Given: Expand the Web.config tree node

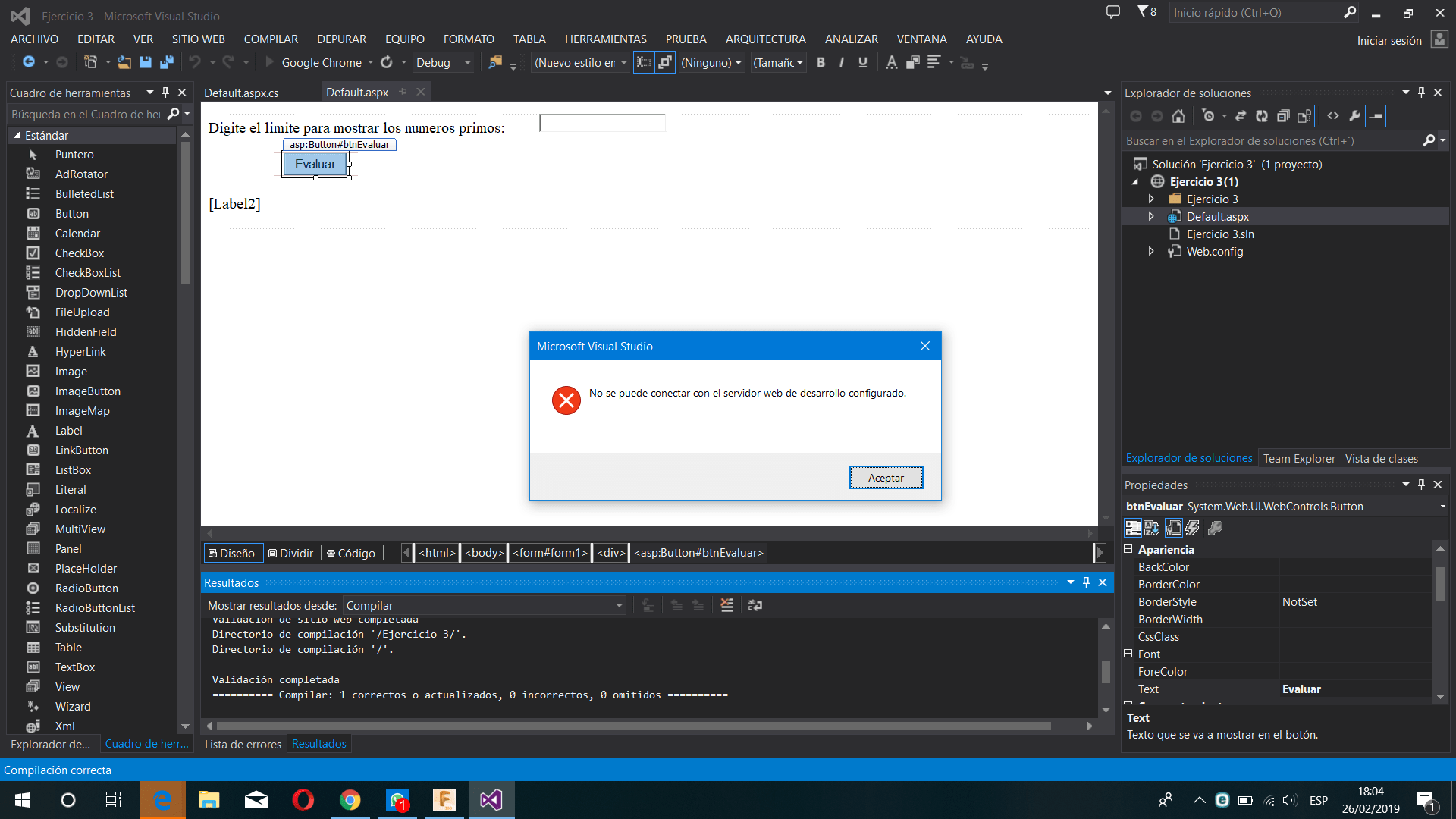Looking at the screenshot, I should coord(1150,251).
